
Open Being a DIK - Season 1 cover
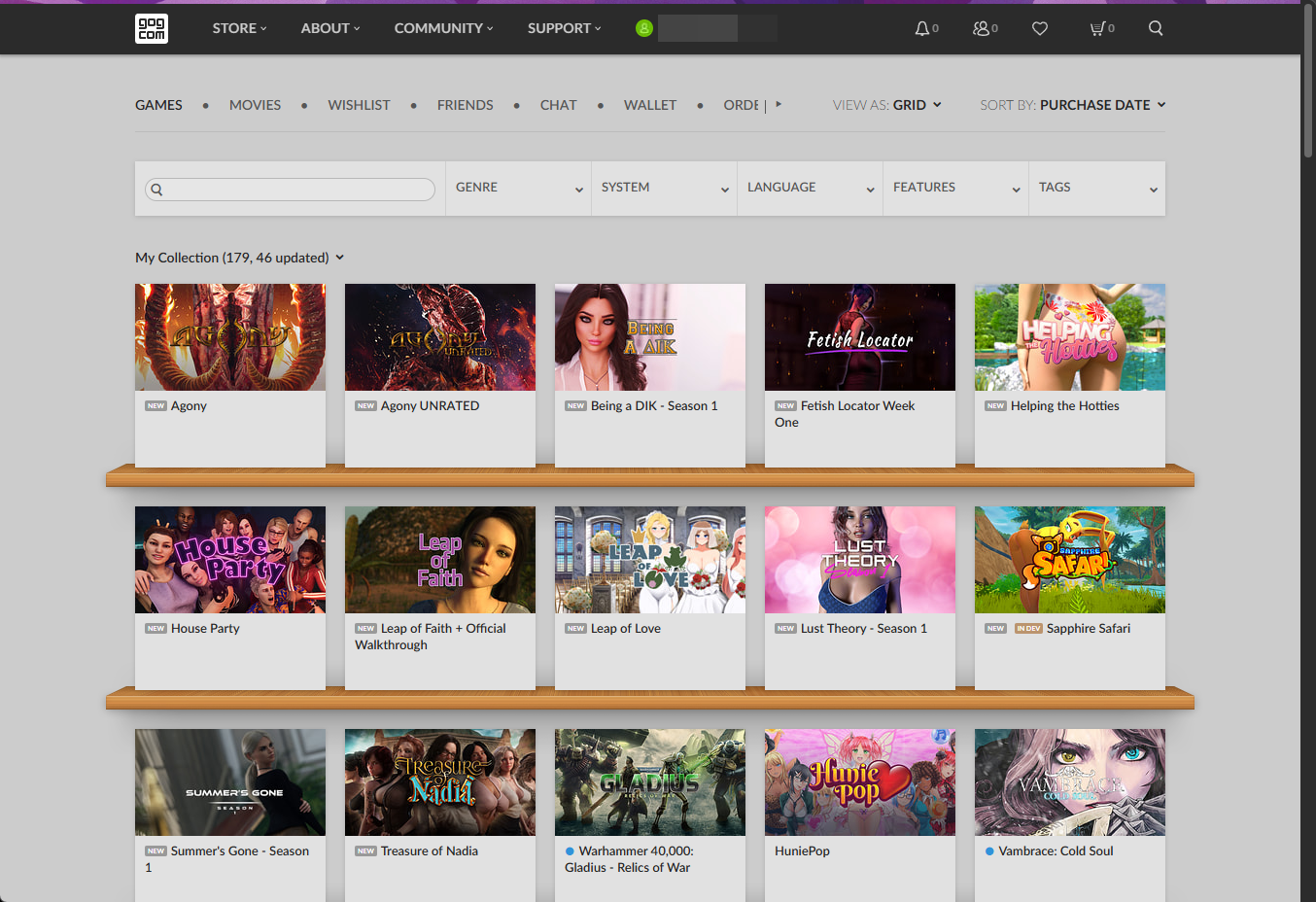click(650, 337)
